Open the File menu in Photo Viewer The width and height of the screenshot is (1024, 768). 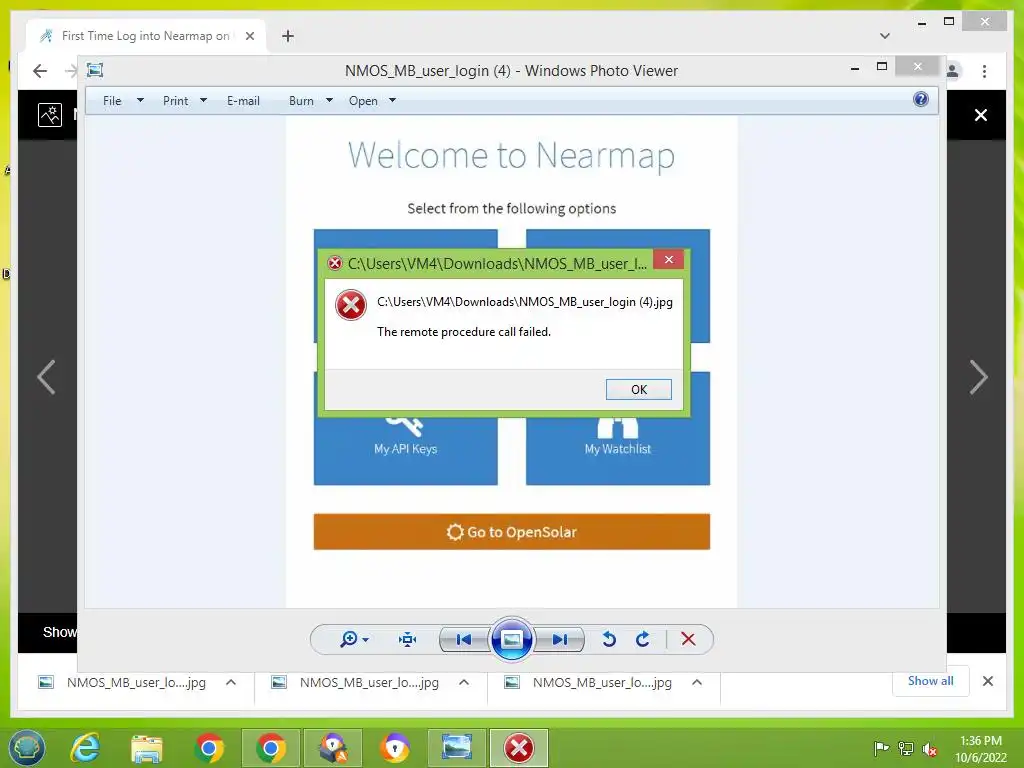[112, 101]
